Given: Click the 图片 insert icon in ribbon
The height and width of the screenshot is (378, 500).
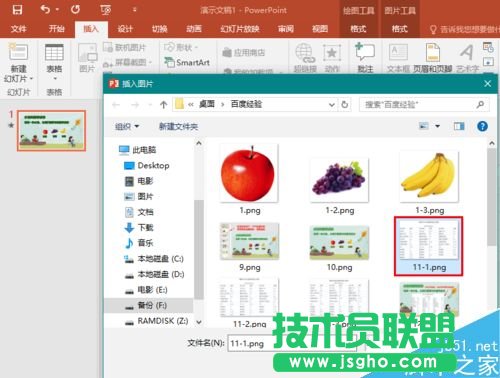Looking at the screenshot, I should [87, 58].
